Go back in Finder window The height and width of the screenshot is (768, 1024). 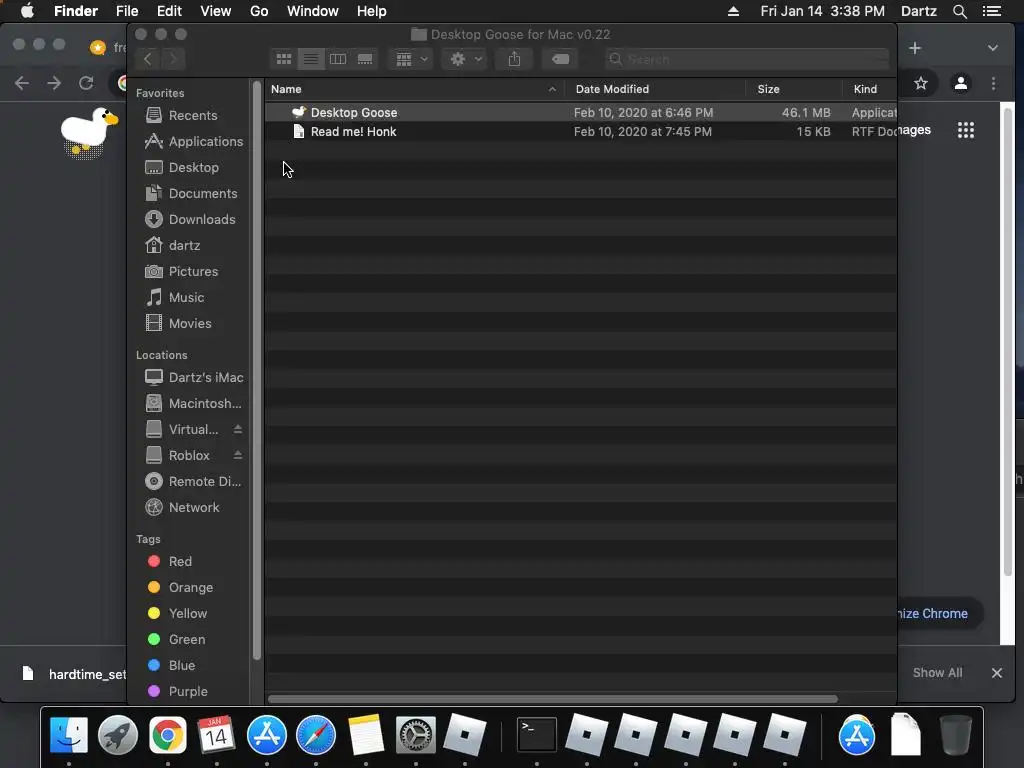(x=148, y=59)
